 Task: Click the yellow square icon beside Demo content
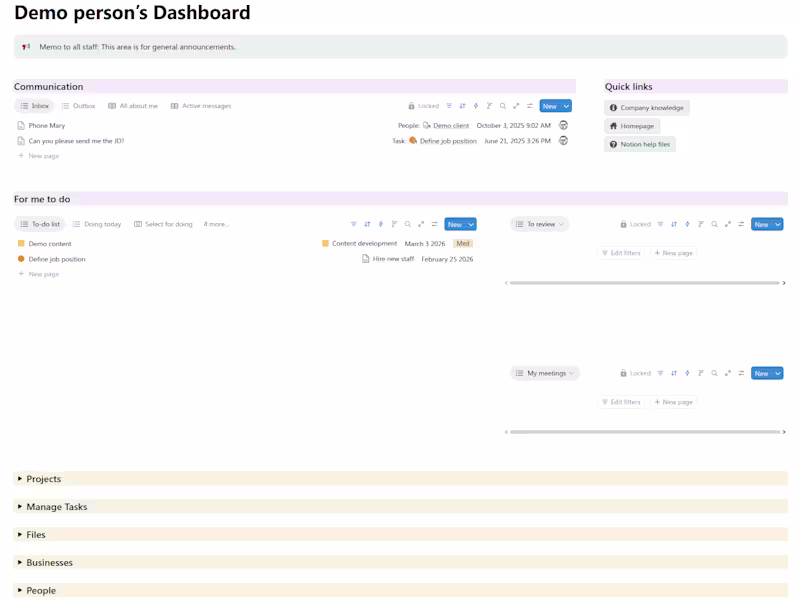[21, 243]
